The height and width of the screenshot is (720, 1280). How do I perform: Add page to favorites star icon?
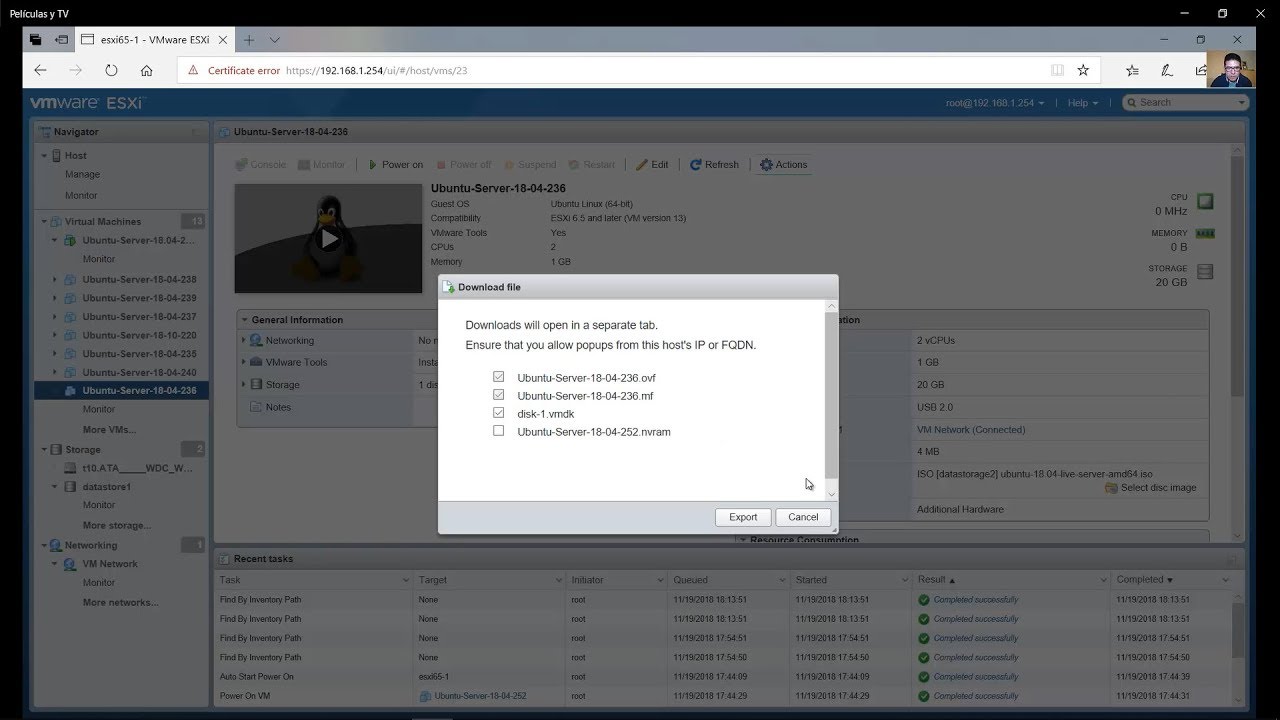coord(1083,71)
